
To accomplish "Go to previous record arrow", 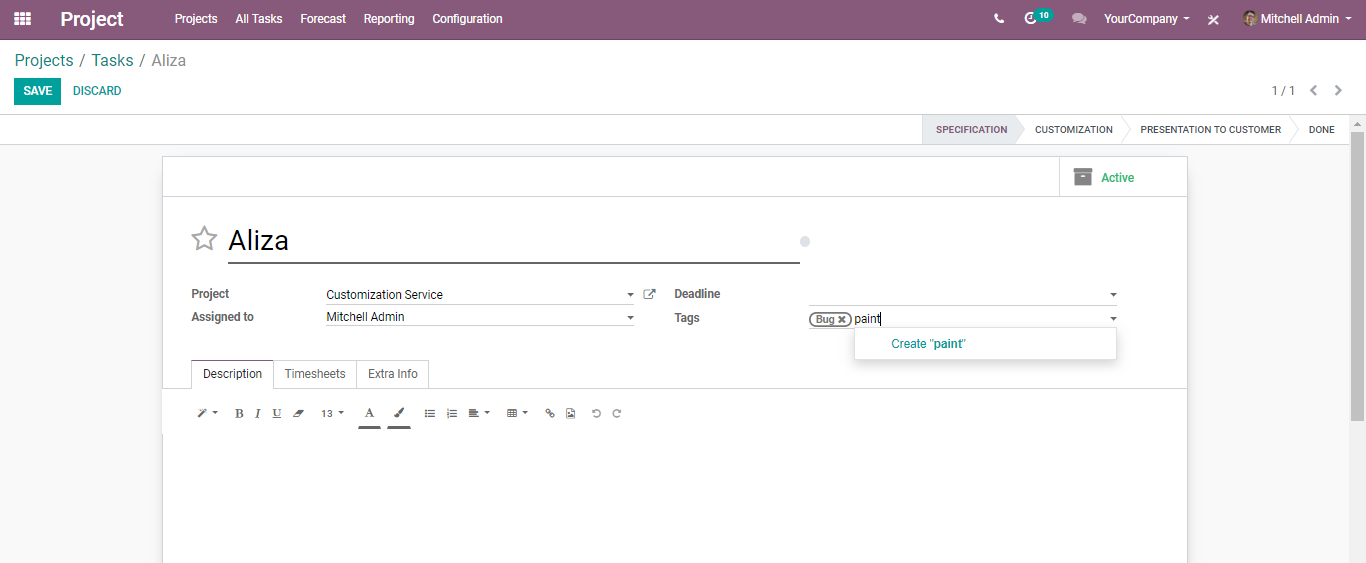I will [x=1314, y=90].
